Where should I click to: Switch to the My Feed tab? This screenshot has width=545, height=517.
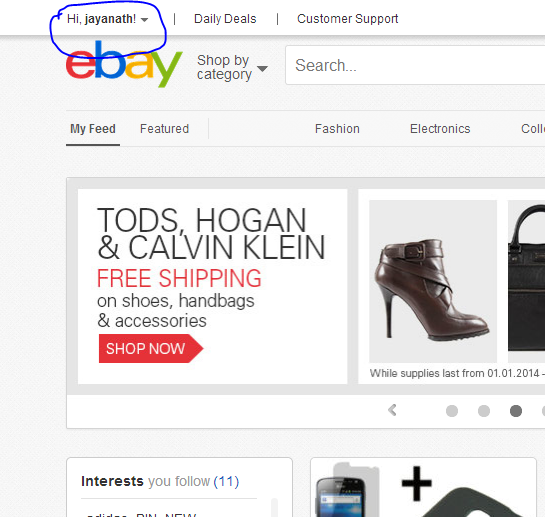93,129
